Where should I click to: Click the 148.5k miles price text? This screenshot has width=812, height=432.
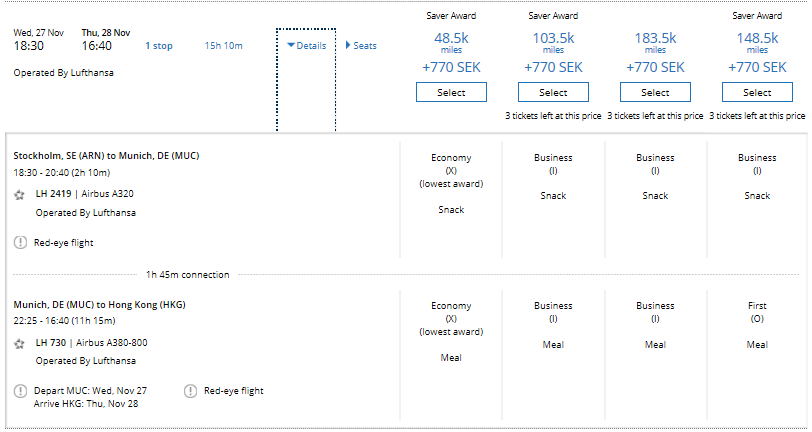coord(757,38)
